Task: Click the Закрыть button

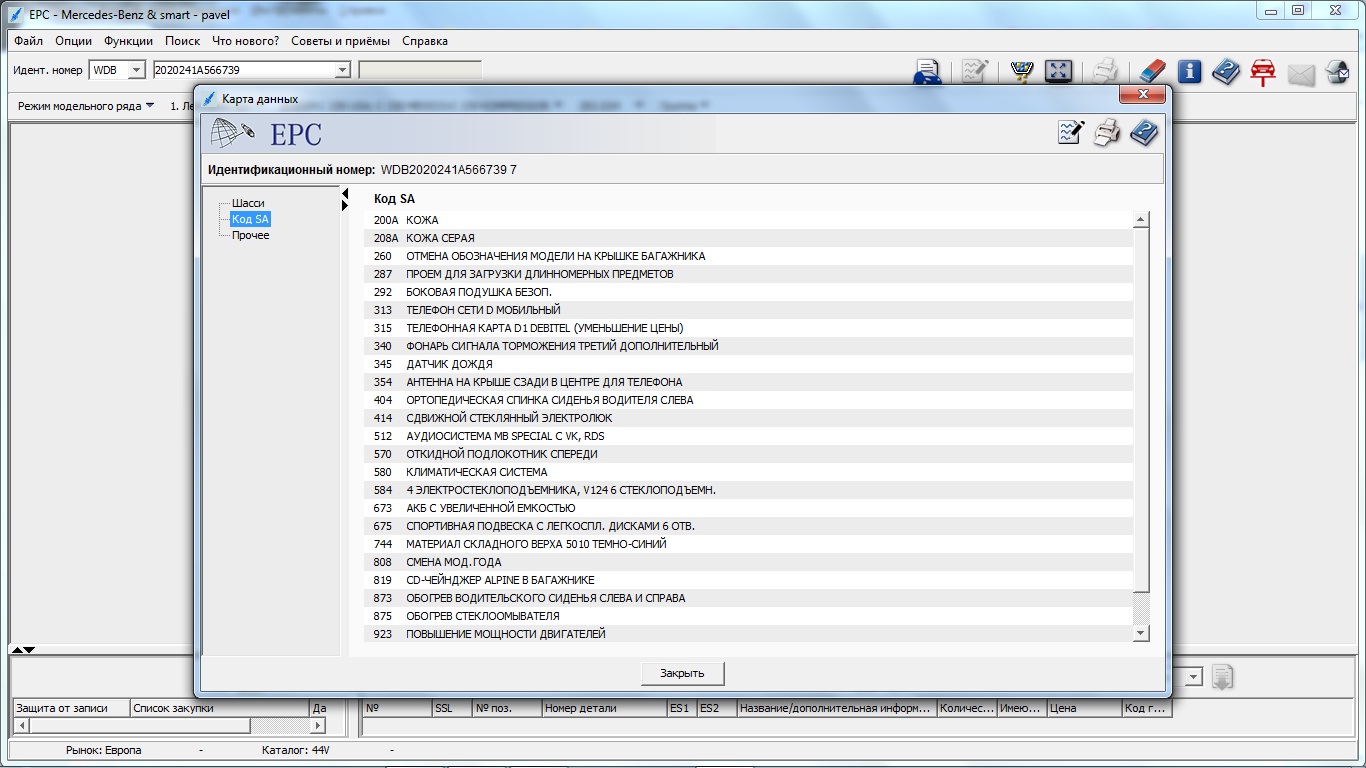Action: 682,673
